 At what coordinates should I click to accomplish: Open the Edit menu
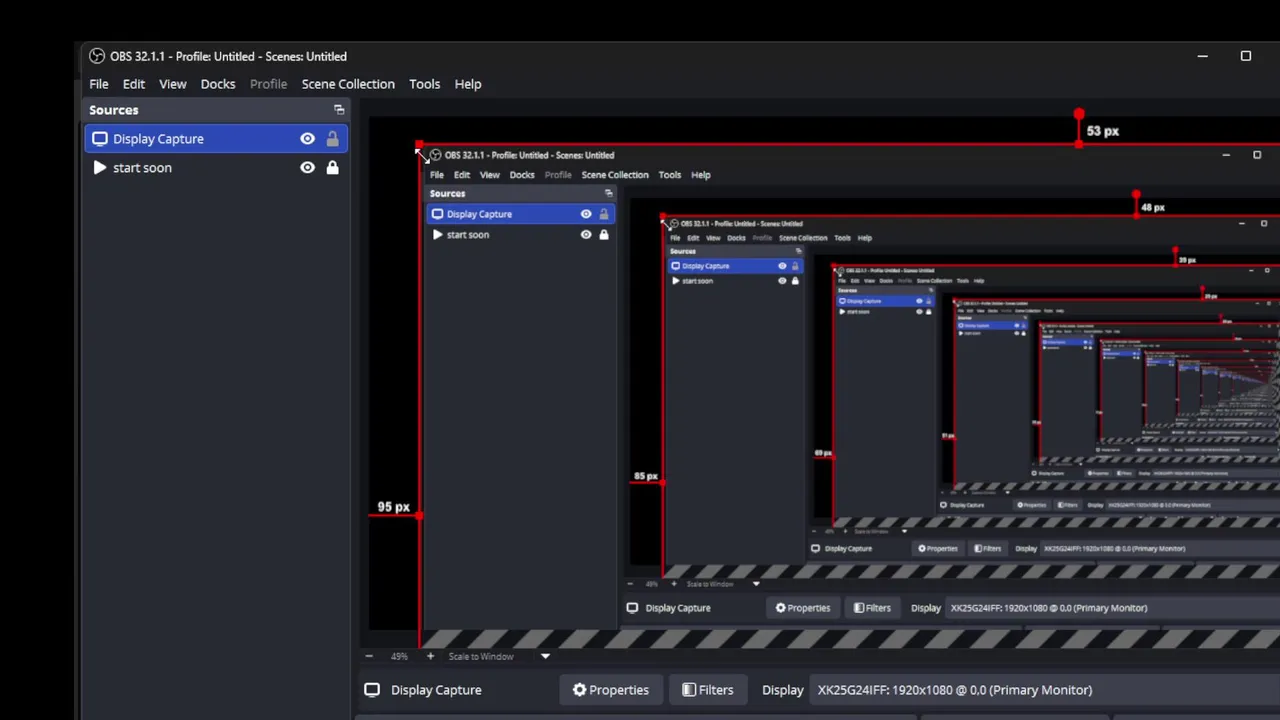(x=134, y=84)
